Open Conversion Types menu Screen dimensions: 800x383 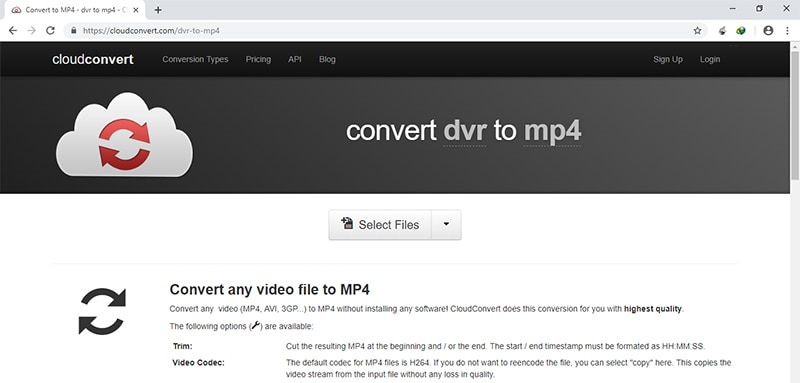(195, 59)
